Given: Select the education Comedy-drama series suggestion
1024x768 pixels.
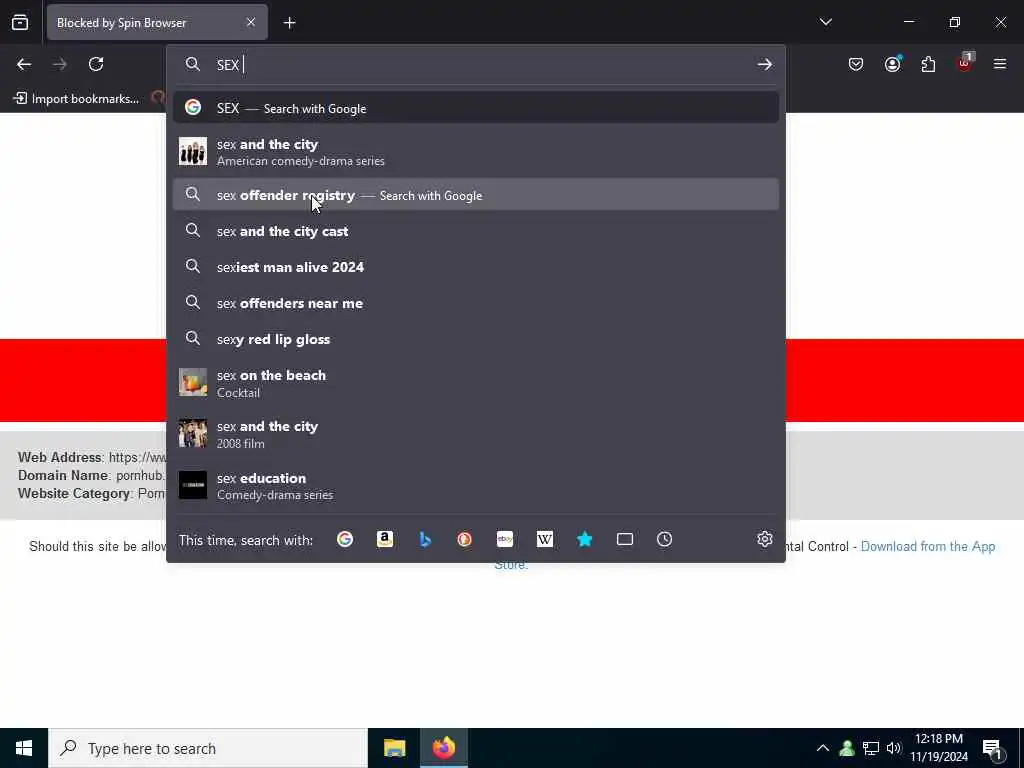Looking at the screenshot, I should (475, 485).
